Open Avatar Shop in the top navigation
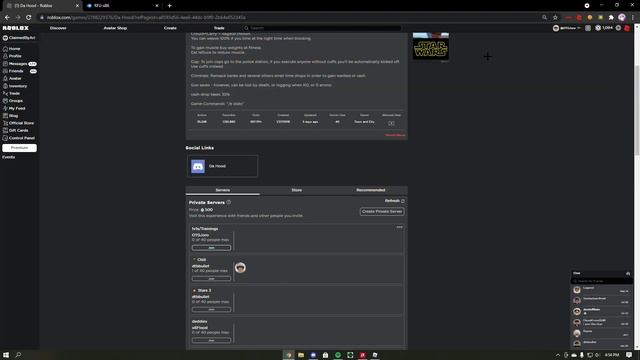The height and width of the screenshot is (360, 640). (x=115, y=28)
